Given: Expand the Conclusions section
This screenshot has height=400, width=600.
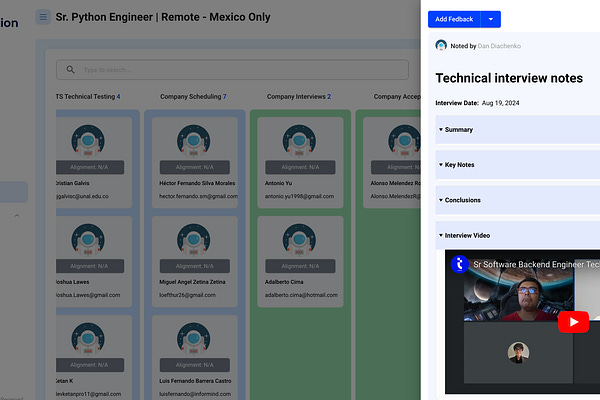Looking at the screenshot, I should pyautogui.click(x=518, y=200).
